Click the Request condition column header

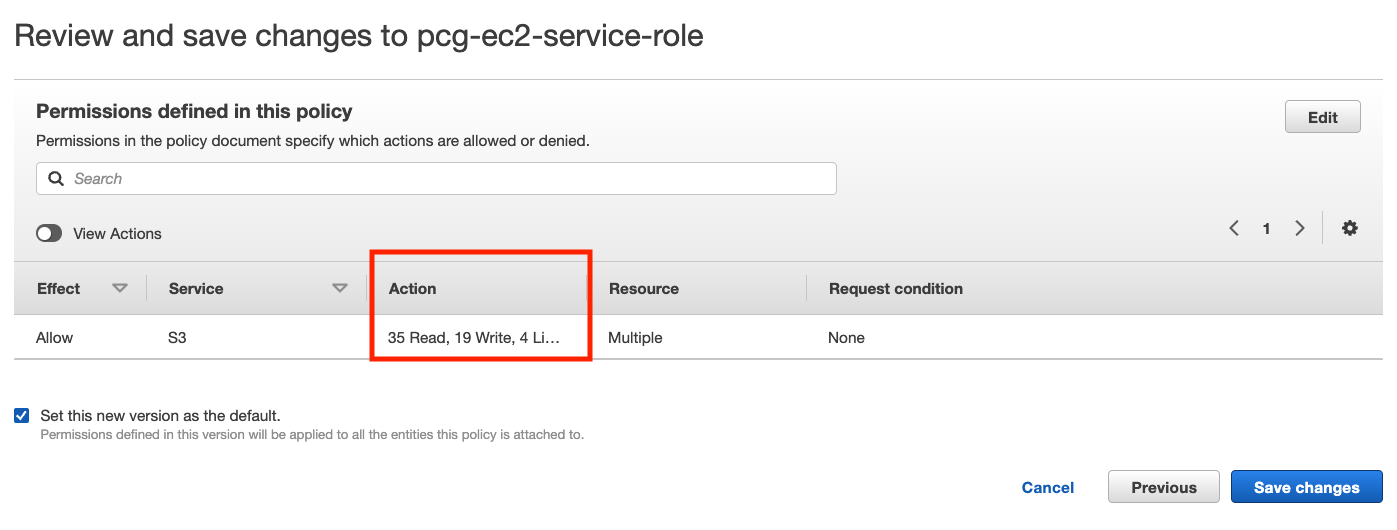896,288
